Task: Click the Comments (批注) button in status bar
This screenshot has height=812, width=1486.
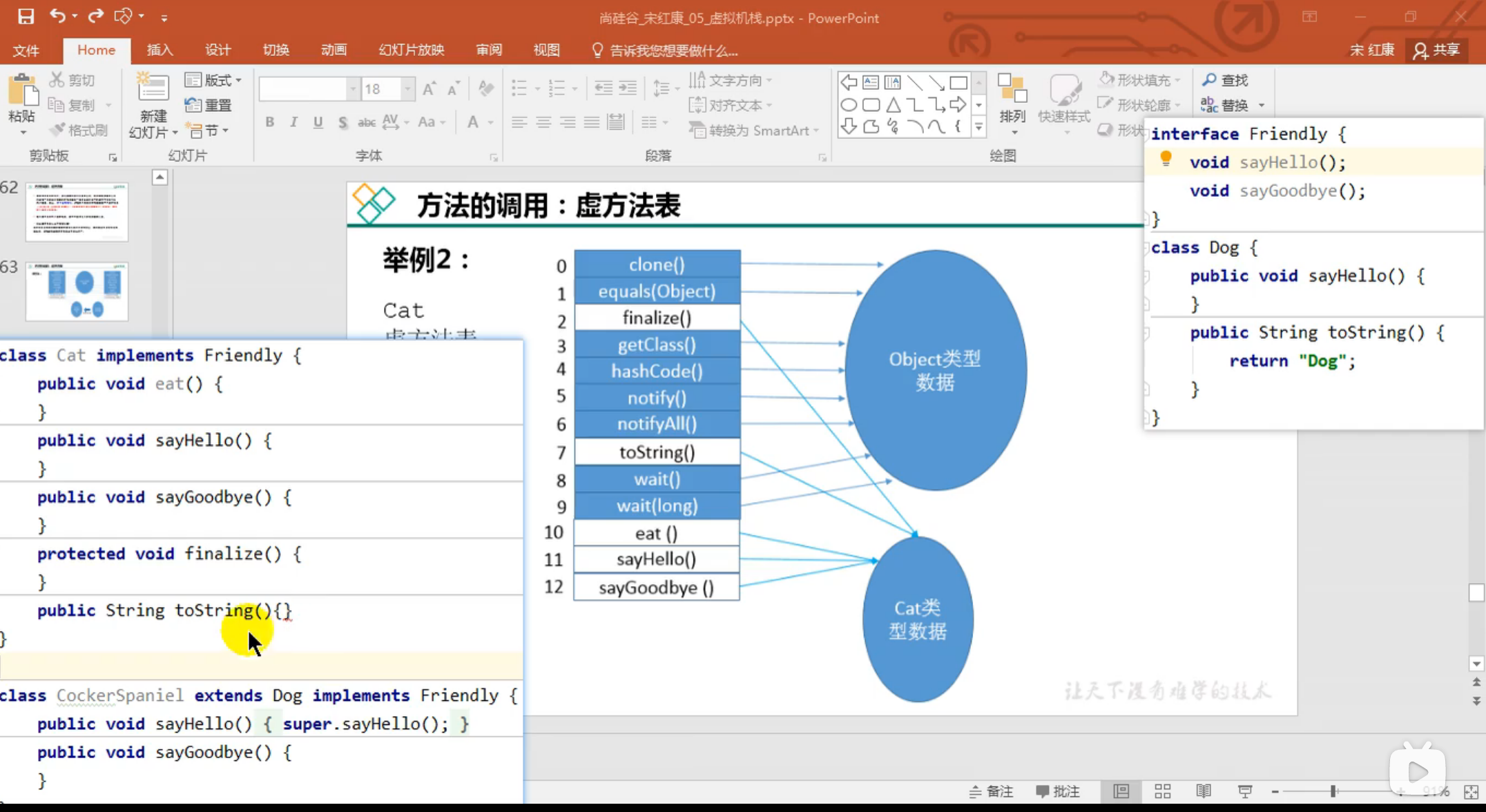Action: pos(1058,791)
